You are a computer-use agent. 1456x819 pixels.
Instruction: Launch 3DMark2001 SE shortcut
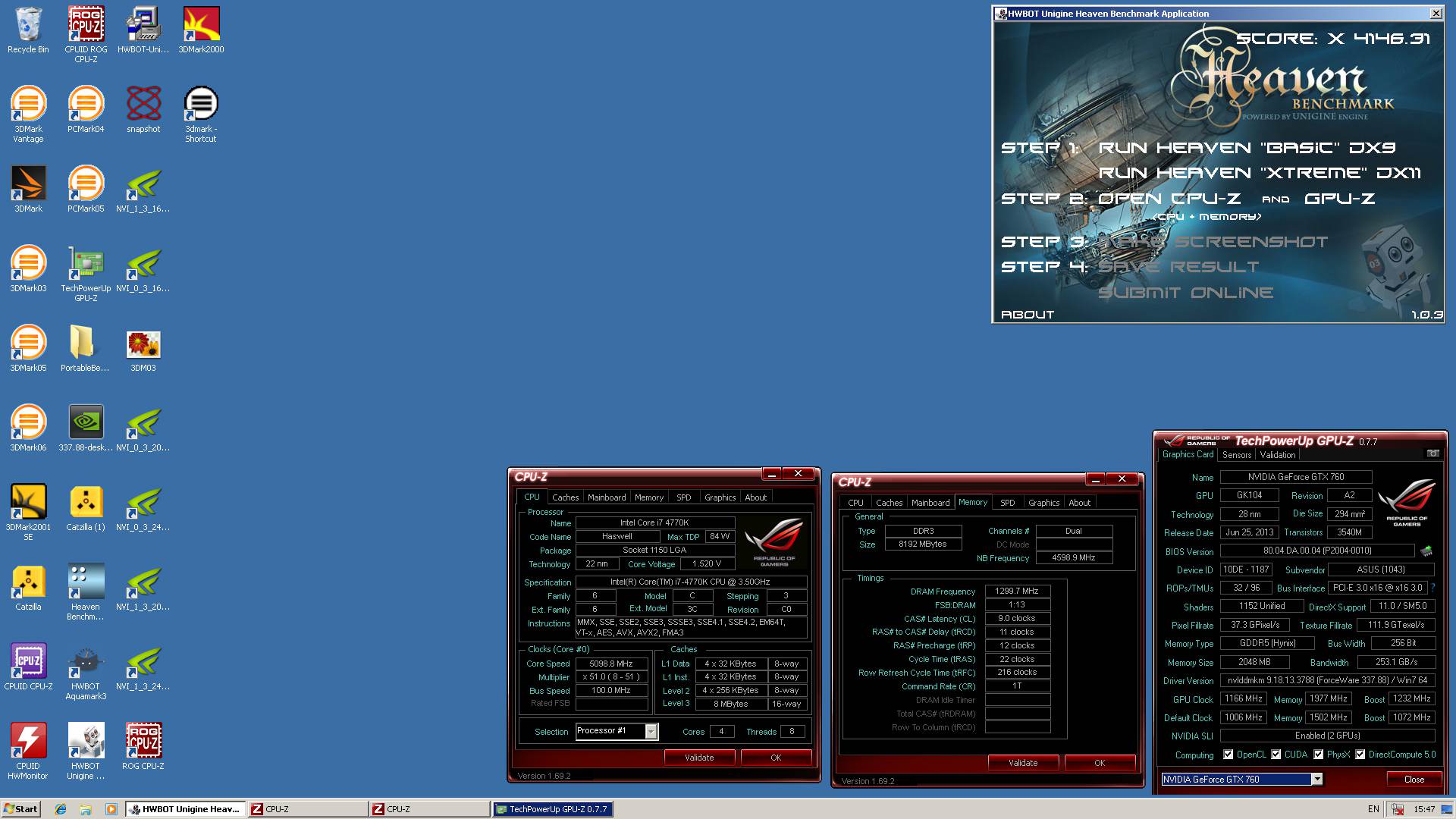pyautogui.click(x=28, y=513)
